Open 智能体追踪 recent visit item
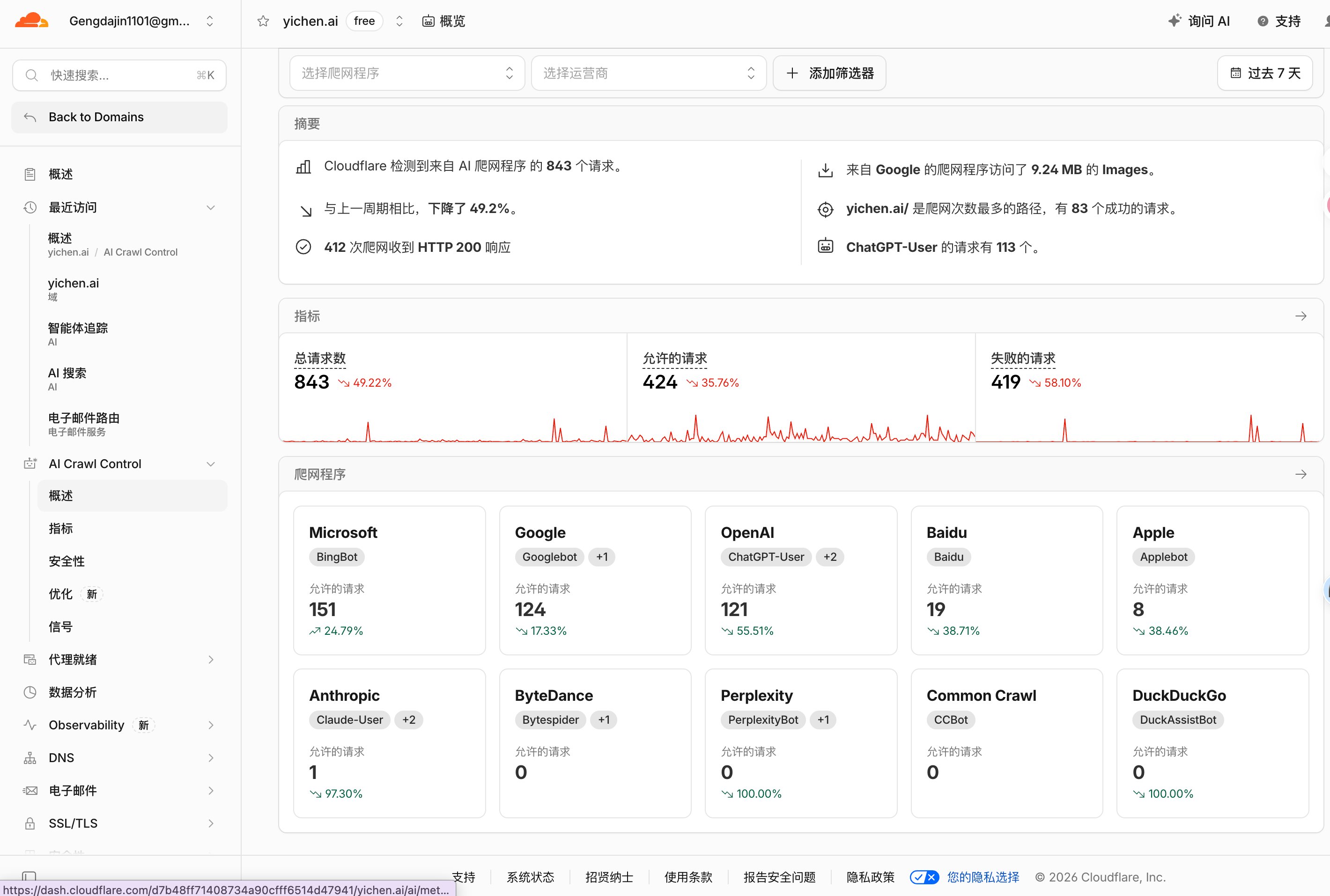Image resolution: width=1330 pixels, height=896 pixels. [x=78, y=334]
